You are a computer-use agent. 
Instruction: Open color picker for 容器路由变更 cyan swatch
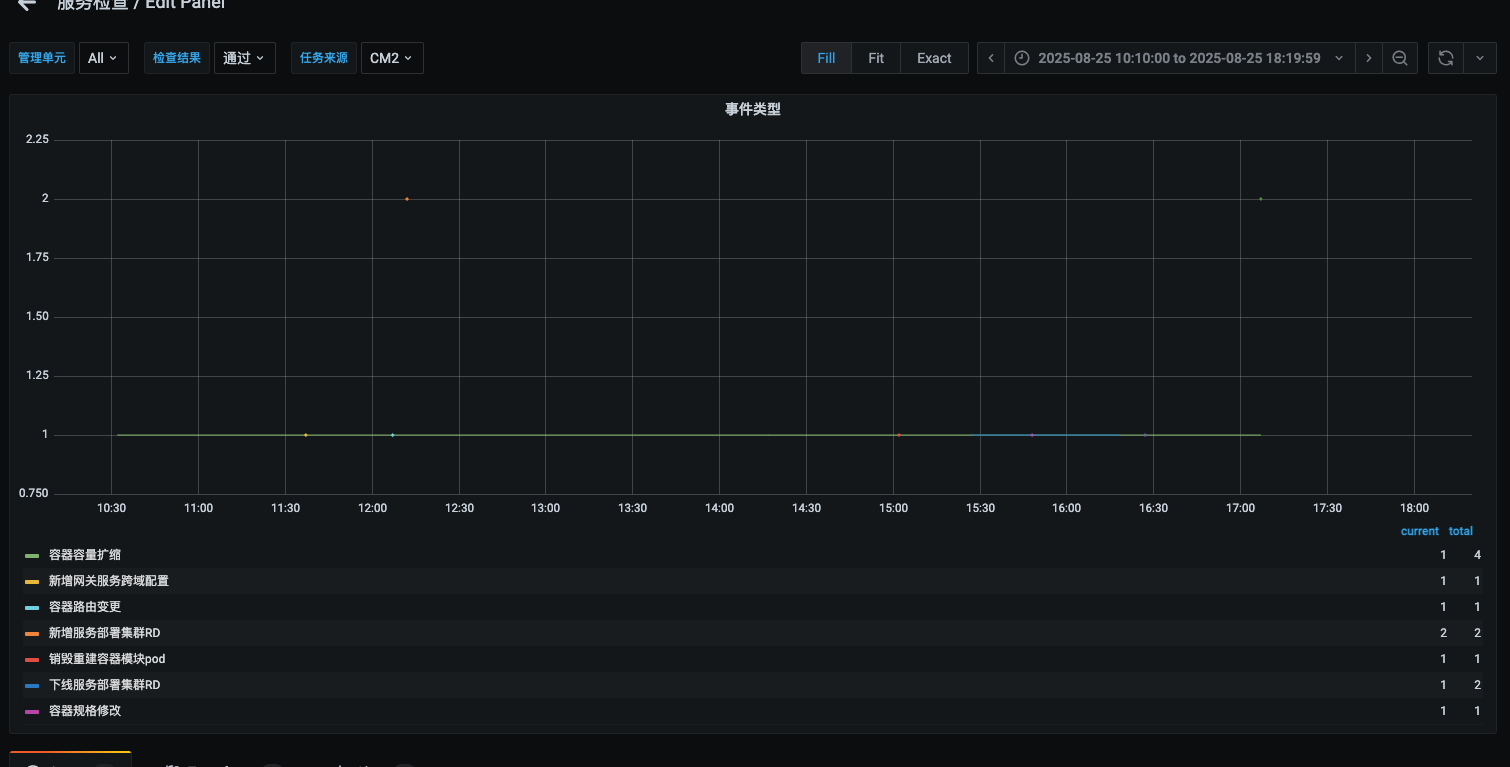32,607
